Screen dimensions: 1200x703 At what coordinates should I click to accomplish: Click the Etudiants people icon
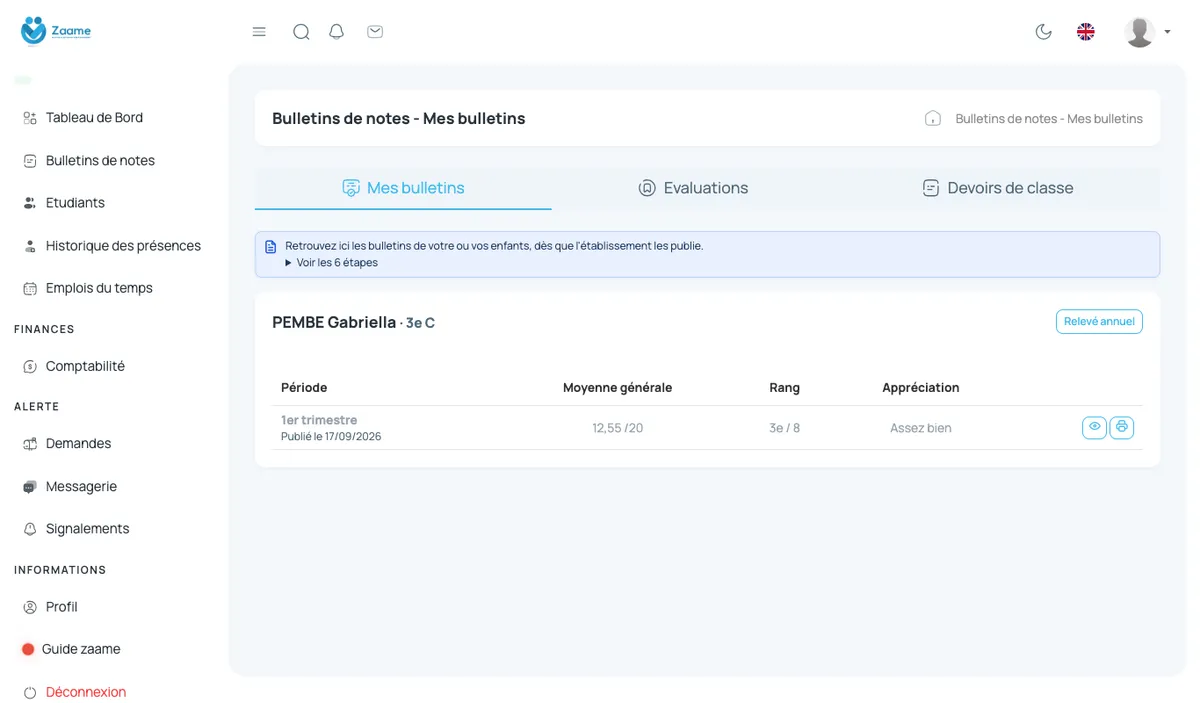tap(30, 203)
